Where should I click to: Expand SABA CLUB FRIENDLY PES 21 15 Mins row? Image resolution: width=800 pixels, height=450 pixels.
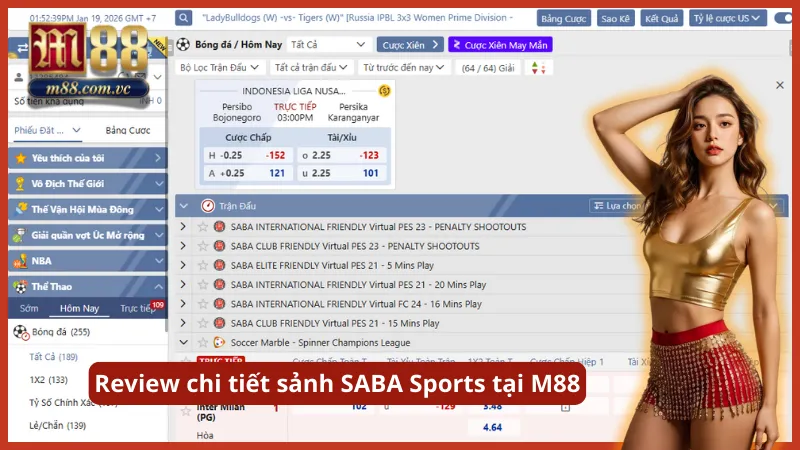click(183, 323)
